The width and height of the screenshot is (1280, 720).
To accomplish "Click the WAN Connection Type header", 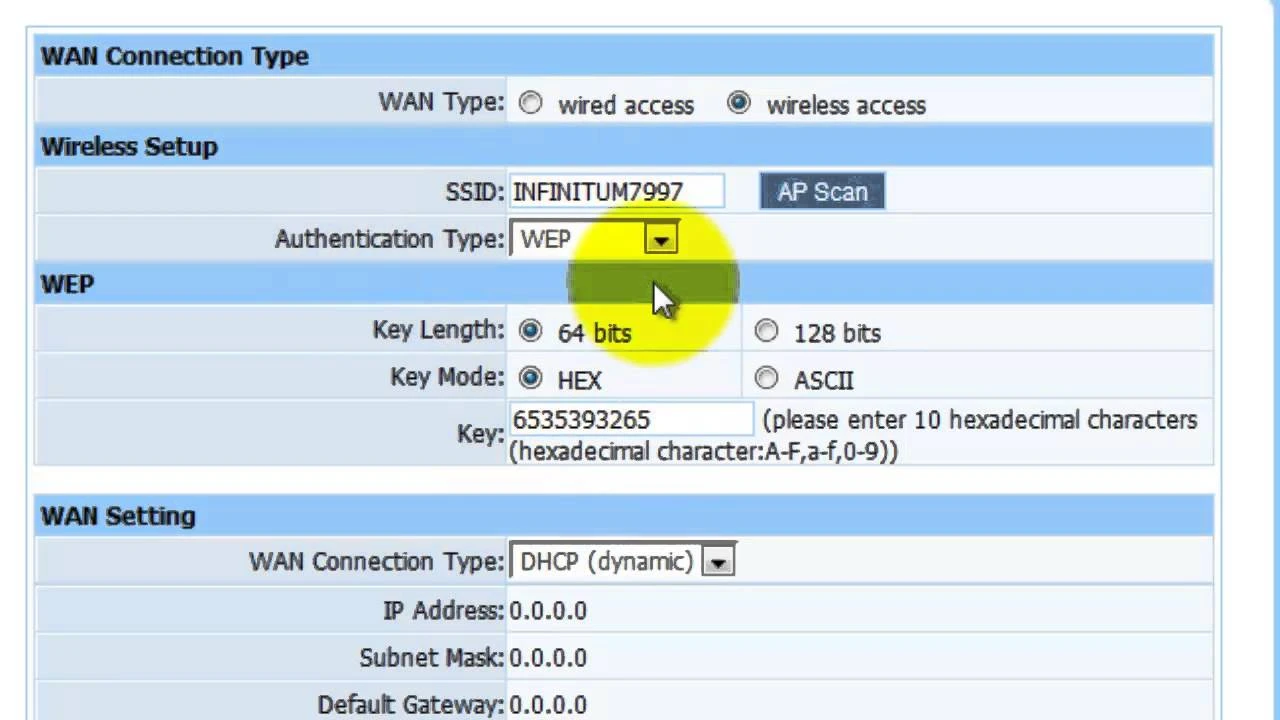I will 174,56.
